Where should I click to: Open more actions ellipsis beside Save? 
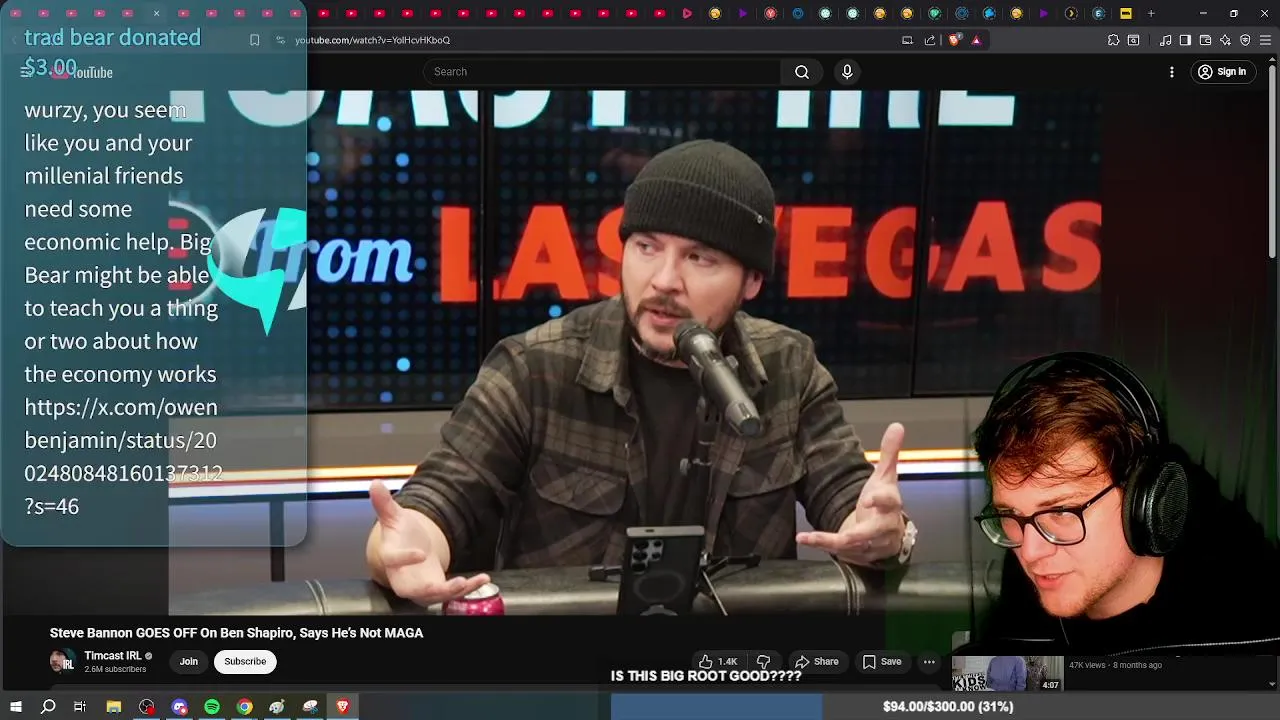click(x=929, y=661)
